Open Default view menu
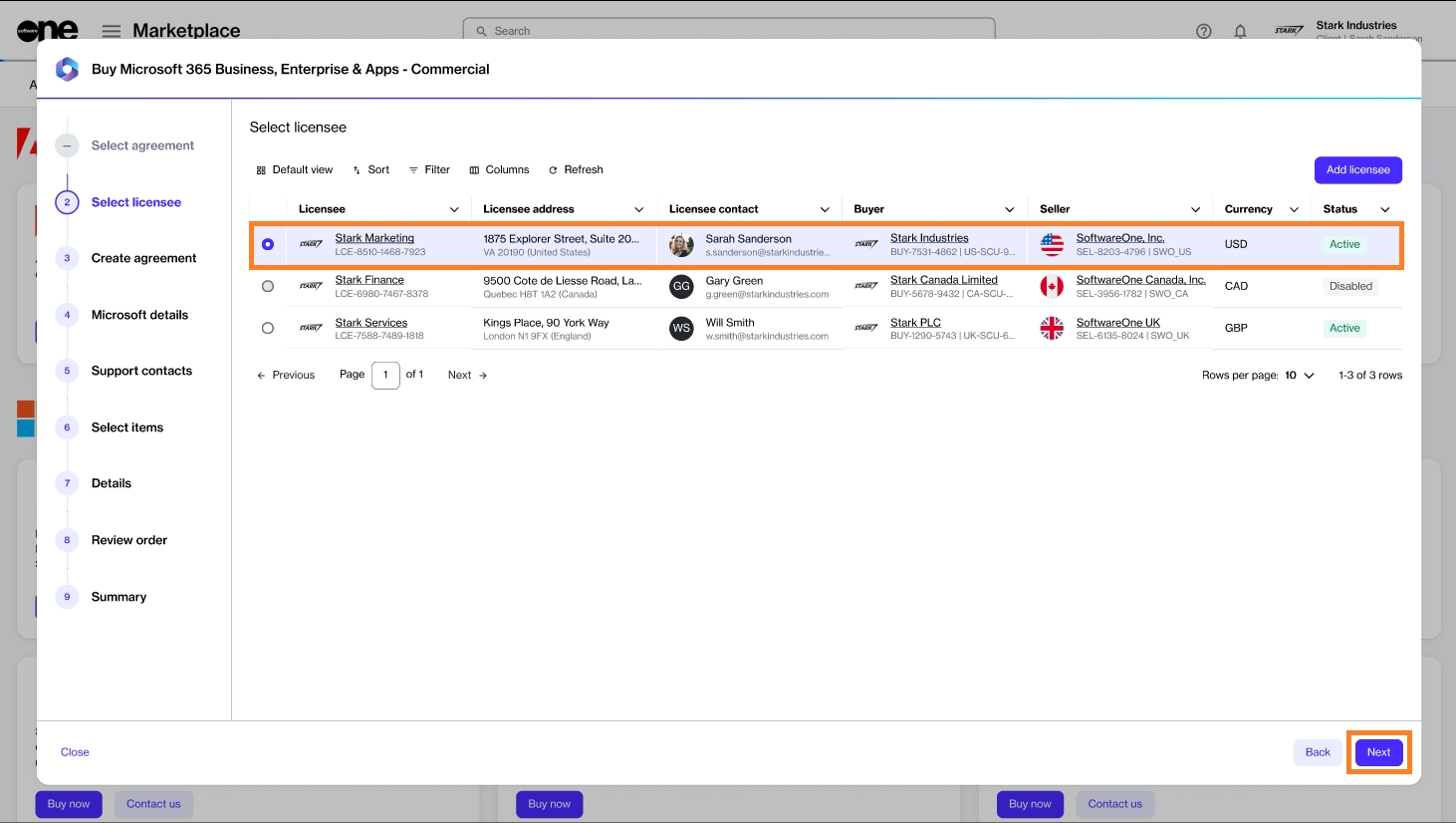Viewport: 1456px width, 823px height. [x=294, y=170]
